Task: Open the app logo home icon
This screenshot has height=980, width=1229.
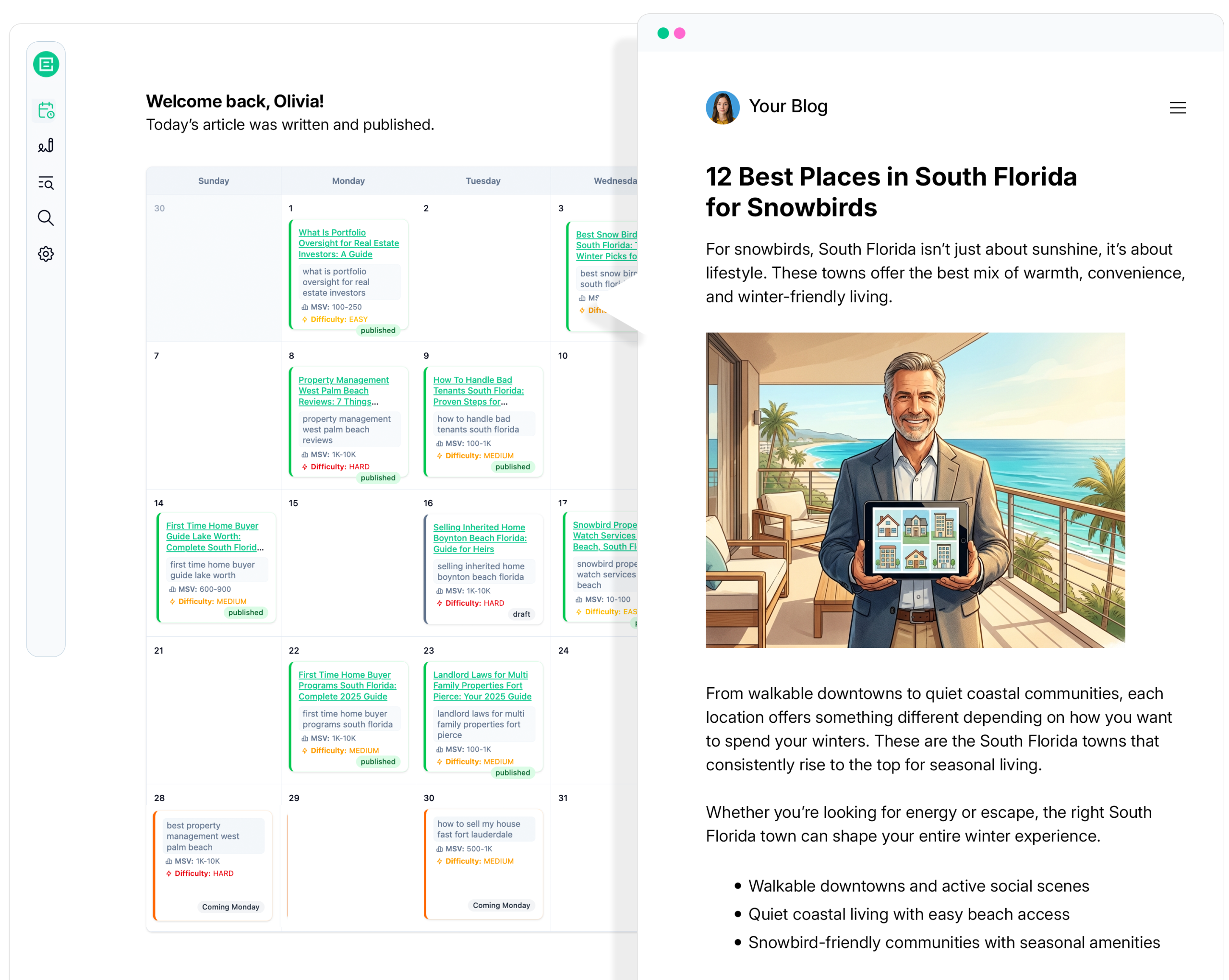Action: coord(46,64)
